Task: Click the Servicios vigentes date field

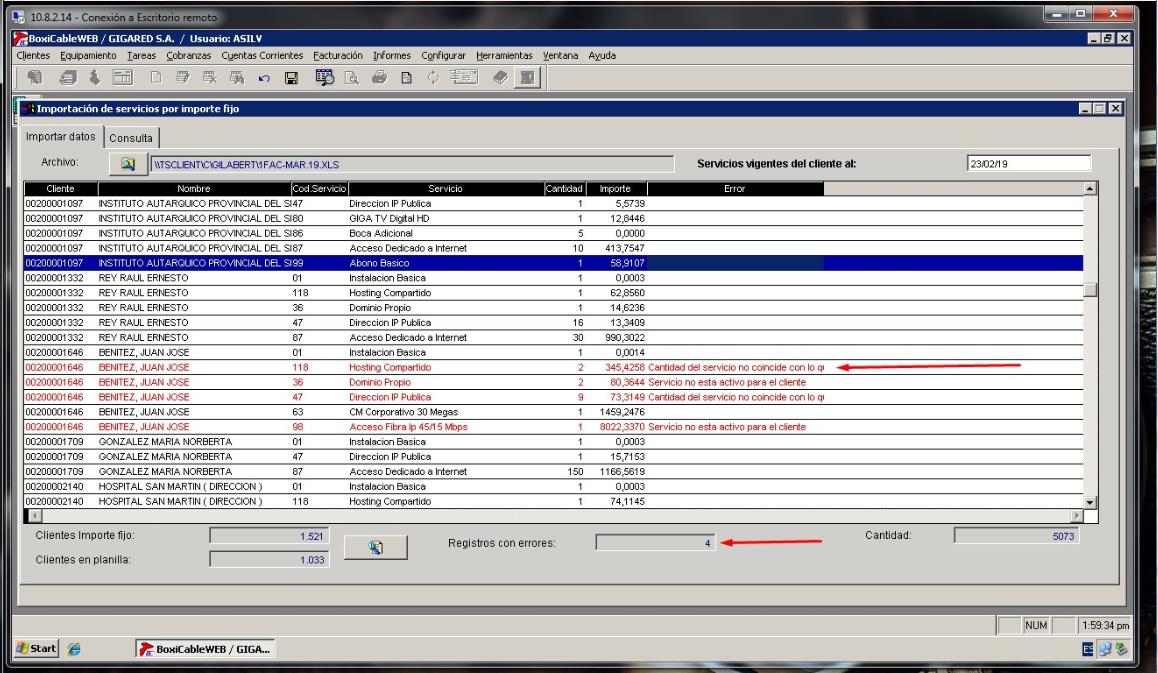Action: 1027,164
